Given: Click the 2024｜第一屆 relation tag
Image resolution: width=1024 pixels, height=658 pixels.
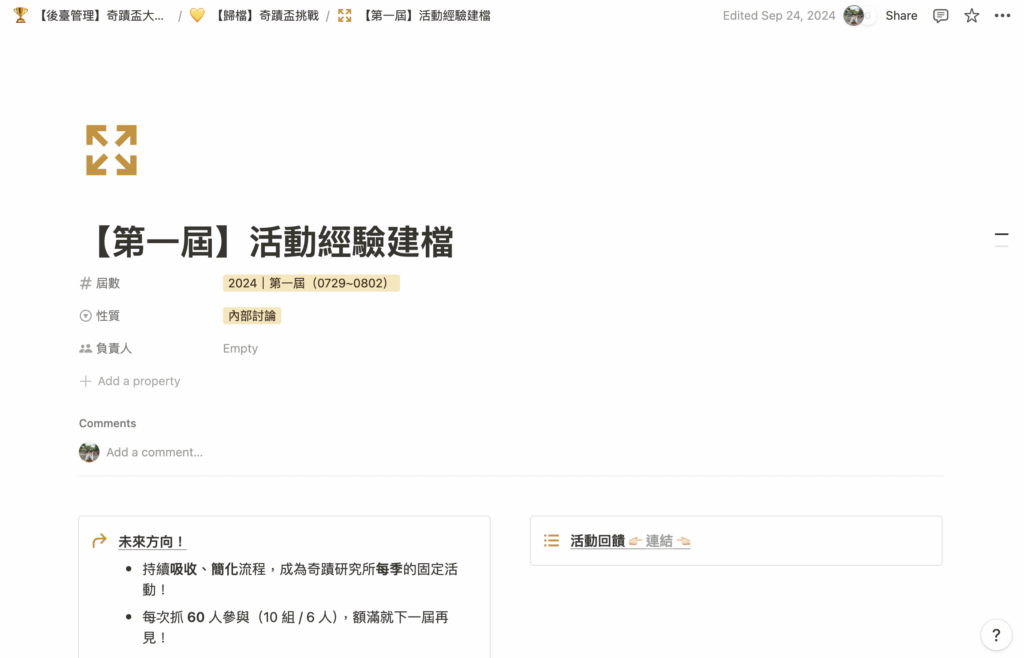Looking at the screenshot, I should click(311, 283).
